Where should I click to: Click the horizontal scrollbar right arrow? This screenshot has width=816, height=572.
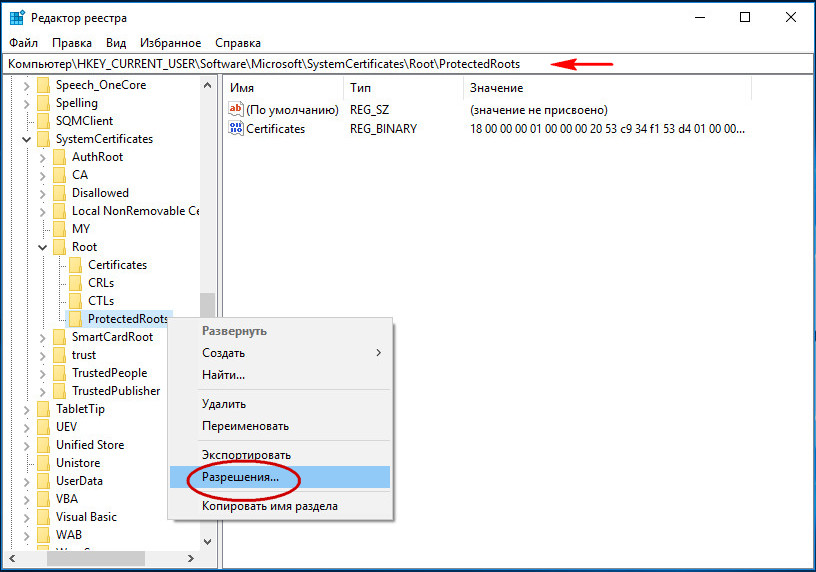tap(191, 558)
